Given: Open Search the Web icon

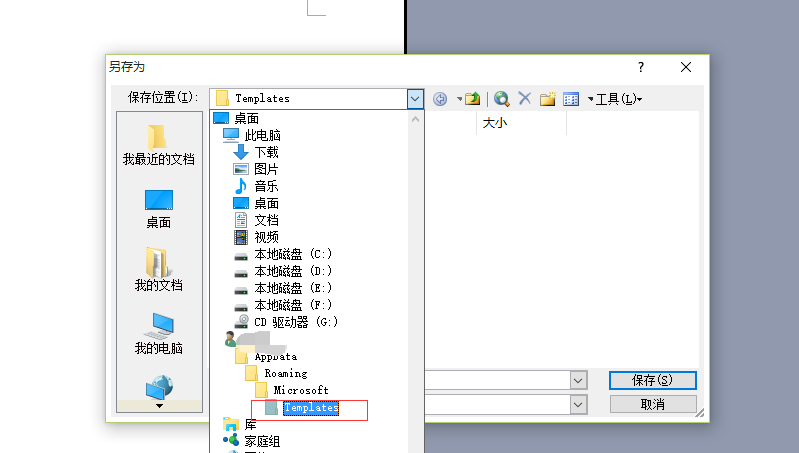Looking at the screenshot, I should tap(501, 98).
